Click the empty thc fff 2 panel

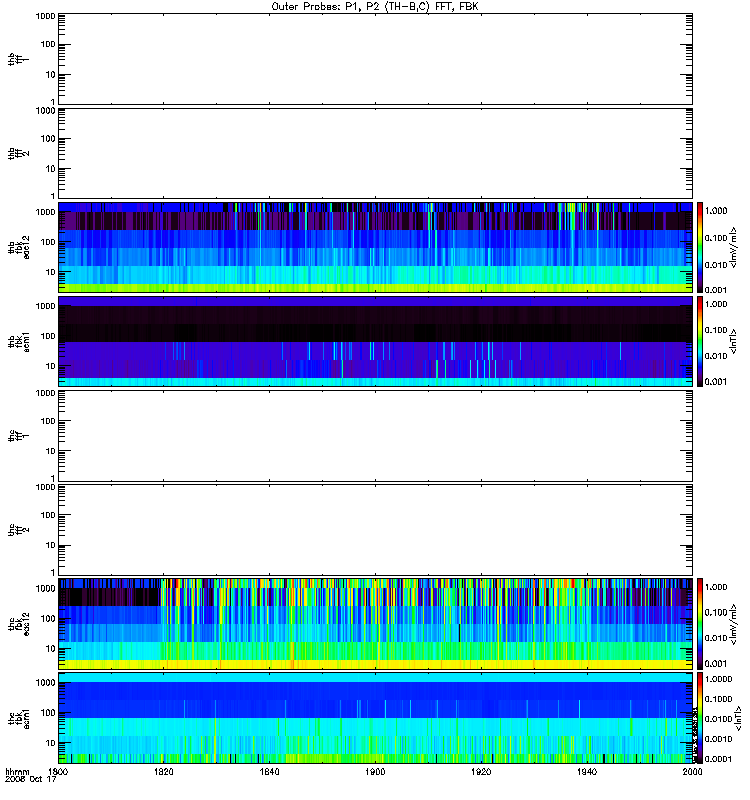376,530
